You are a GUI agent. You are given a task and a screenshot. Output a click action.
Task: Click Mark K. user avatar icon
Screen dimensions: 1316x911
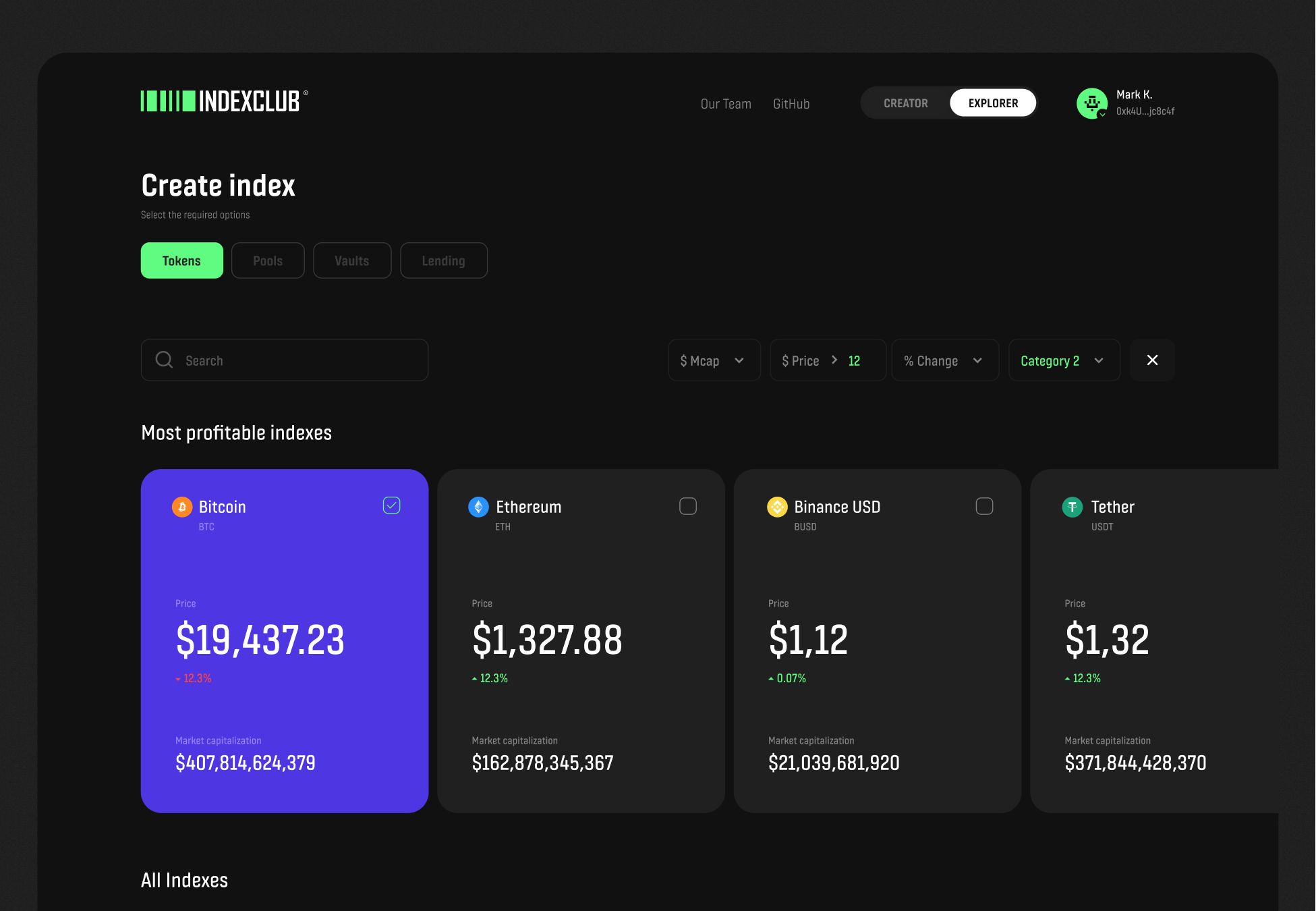(1091, 103)
